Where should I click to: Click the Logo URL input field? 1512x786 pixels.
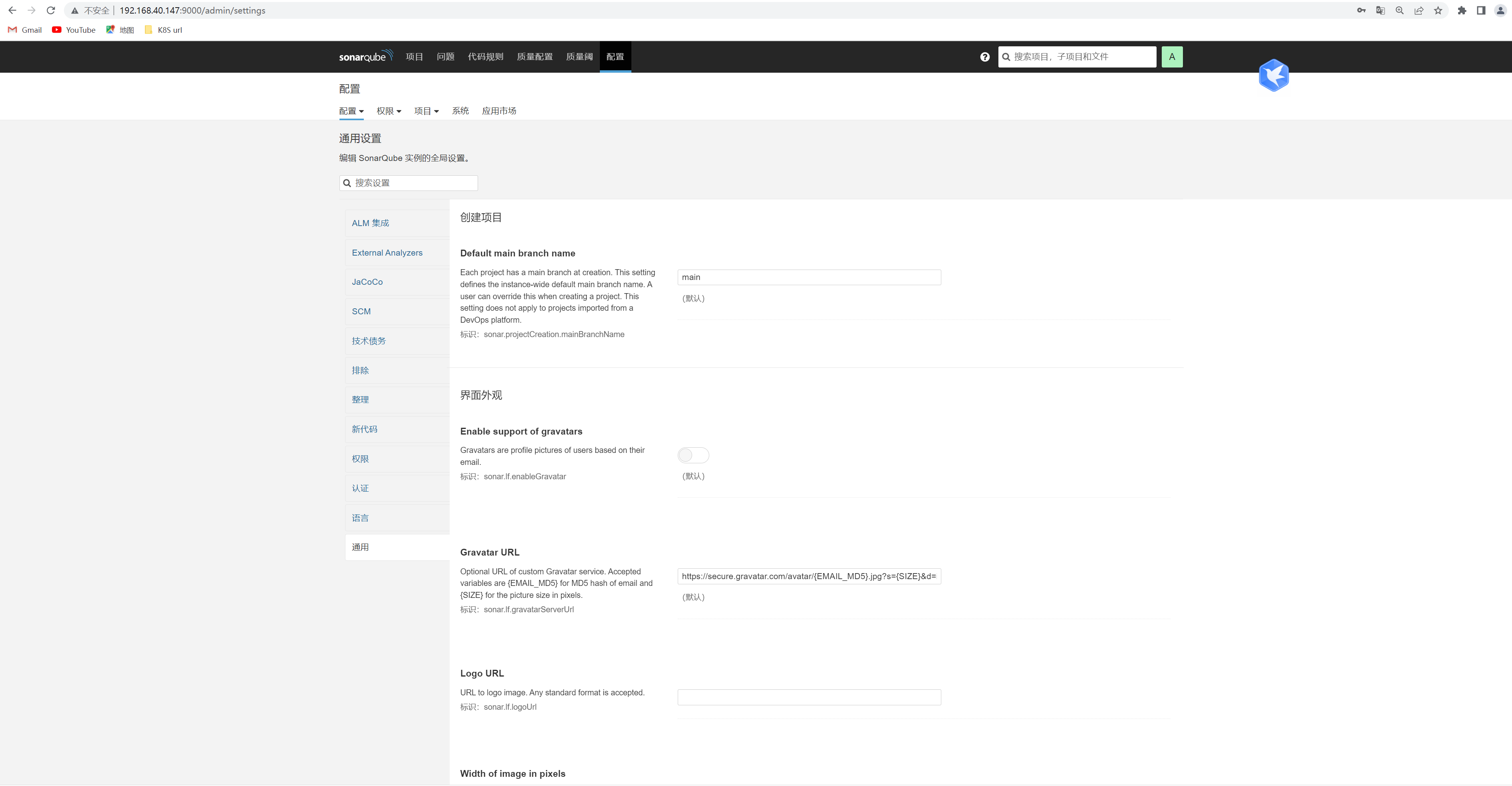click(x=808, y=697)
